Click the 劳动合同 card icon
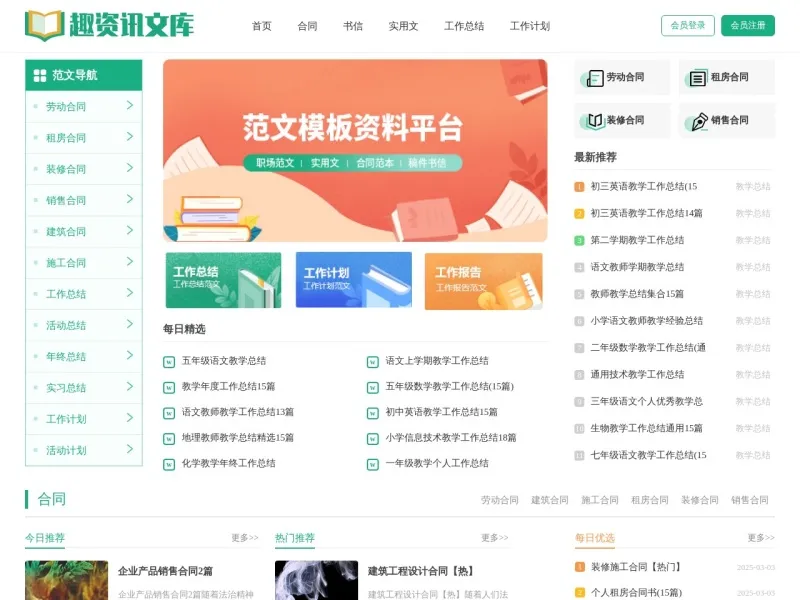Screen dimensions: 800x600 click(x=594, y=78)
